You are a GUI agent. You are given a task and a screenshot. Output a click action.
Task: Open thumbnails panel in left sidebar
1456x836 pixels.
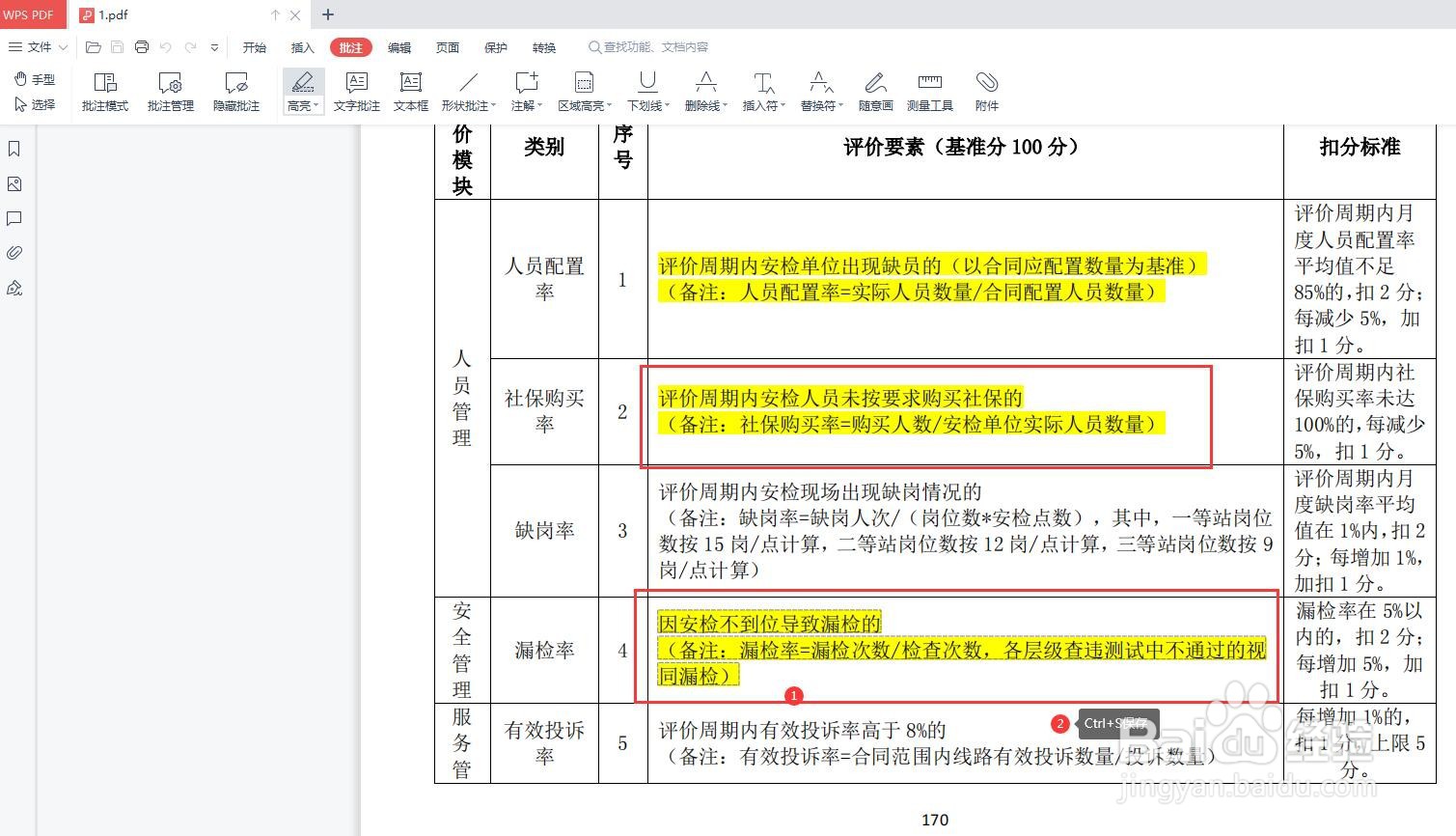[14, 183]
